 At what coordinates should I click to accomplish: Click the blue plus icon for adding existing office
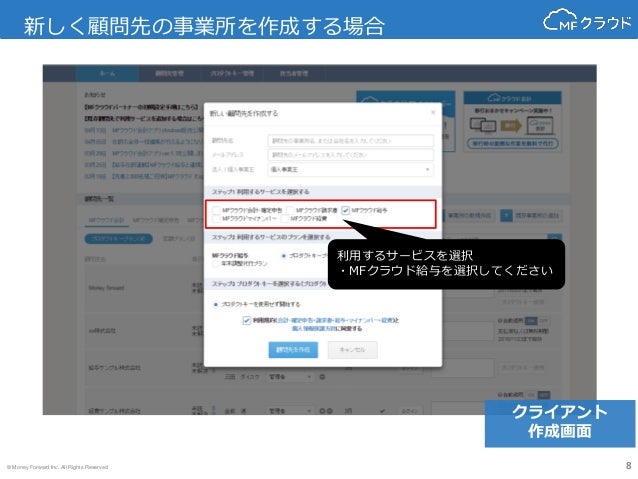(506, 215)
